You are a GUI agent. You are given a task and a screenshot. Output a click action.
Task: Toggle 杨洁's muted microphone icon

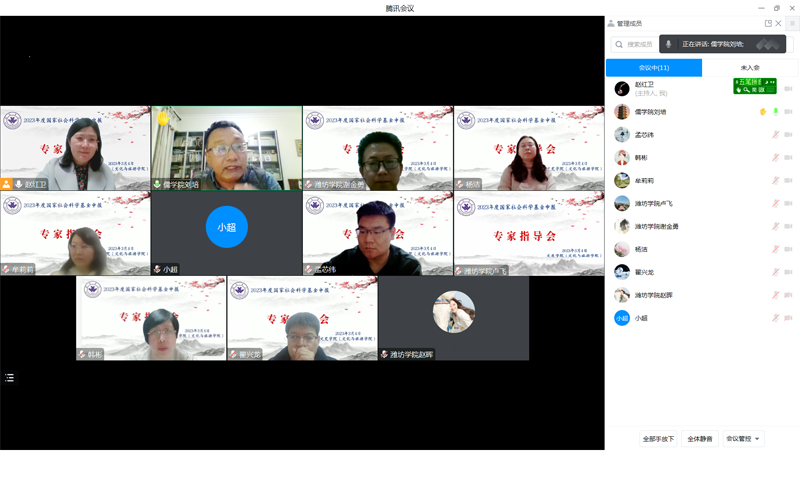click(x=776, y=249)
